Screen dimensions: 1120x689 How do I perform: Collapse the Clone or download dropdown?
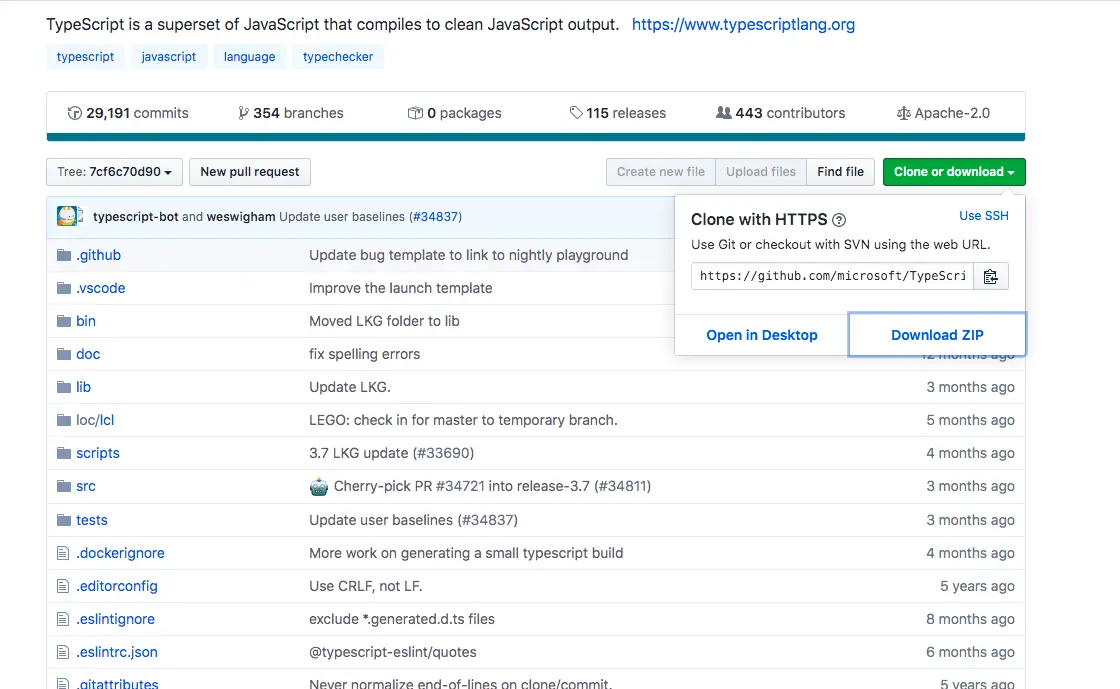(953, 172)
